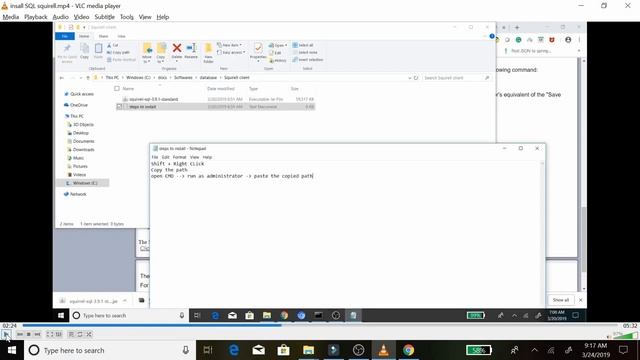Image resolution: width=640 pixels, height=360 pixels.
Task: Adjust VLC volume slider
Action: (x=625, y=335)
